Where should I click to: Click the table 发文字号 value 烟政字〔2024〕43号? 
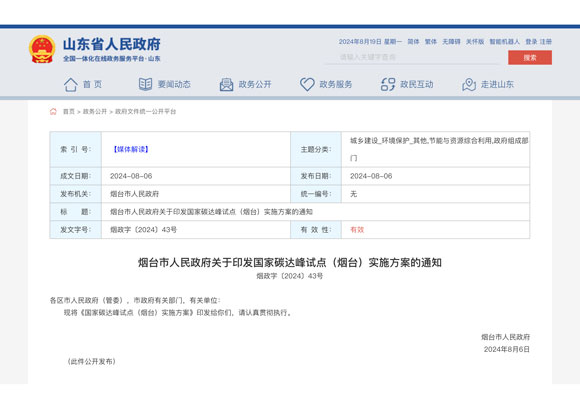tap(144, 229)
